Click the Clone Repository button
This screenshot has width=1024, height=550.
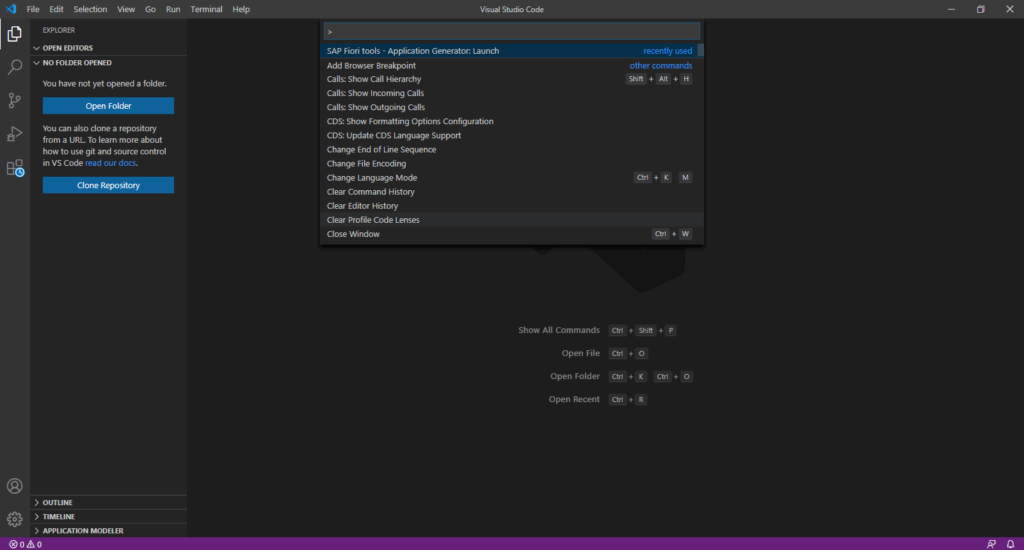coord(108,186)
